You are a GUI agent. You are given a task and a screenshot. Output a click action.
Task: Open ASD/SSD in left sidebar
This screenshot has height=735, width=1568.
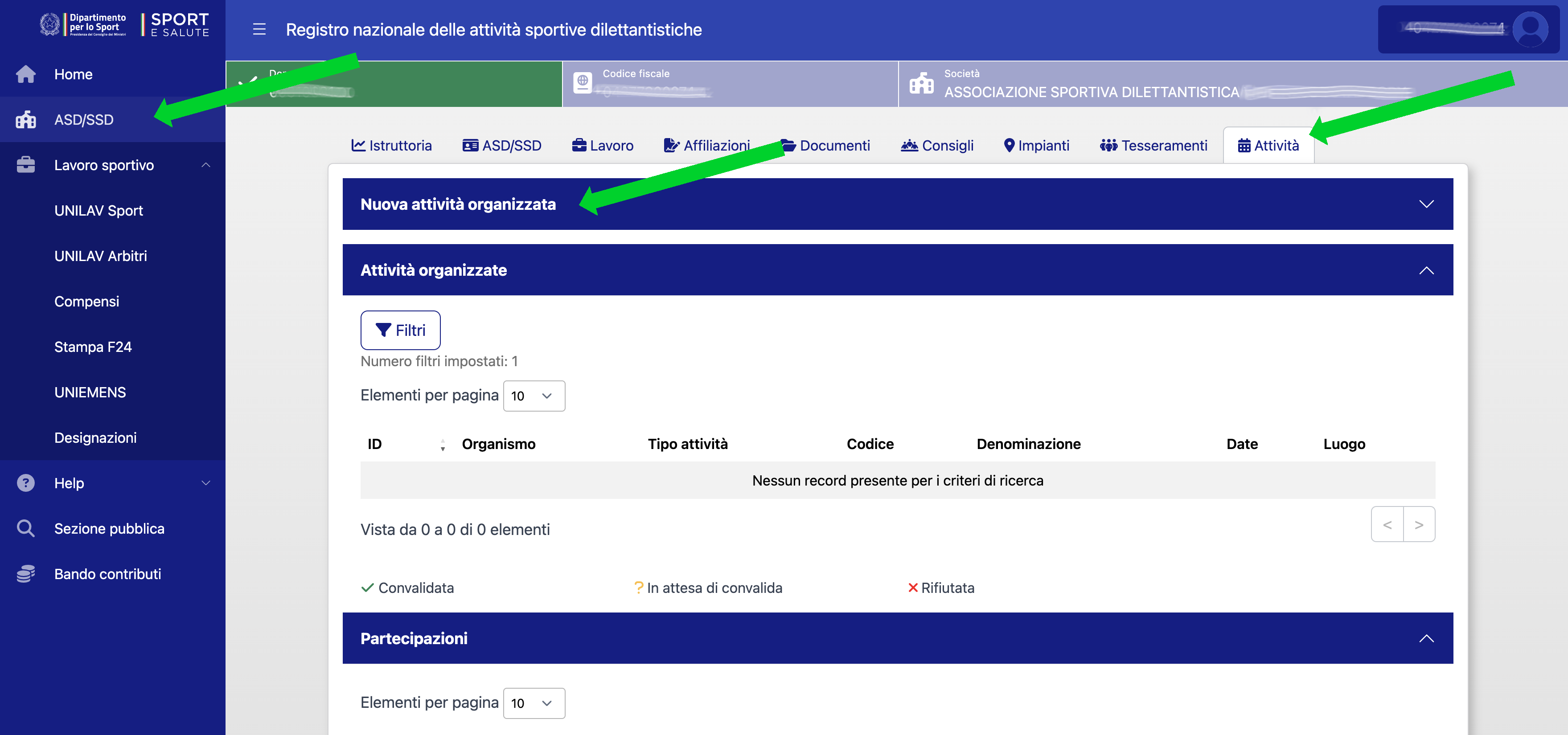coord(84,120)
